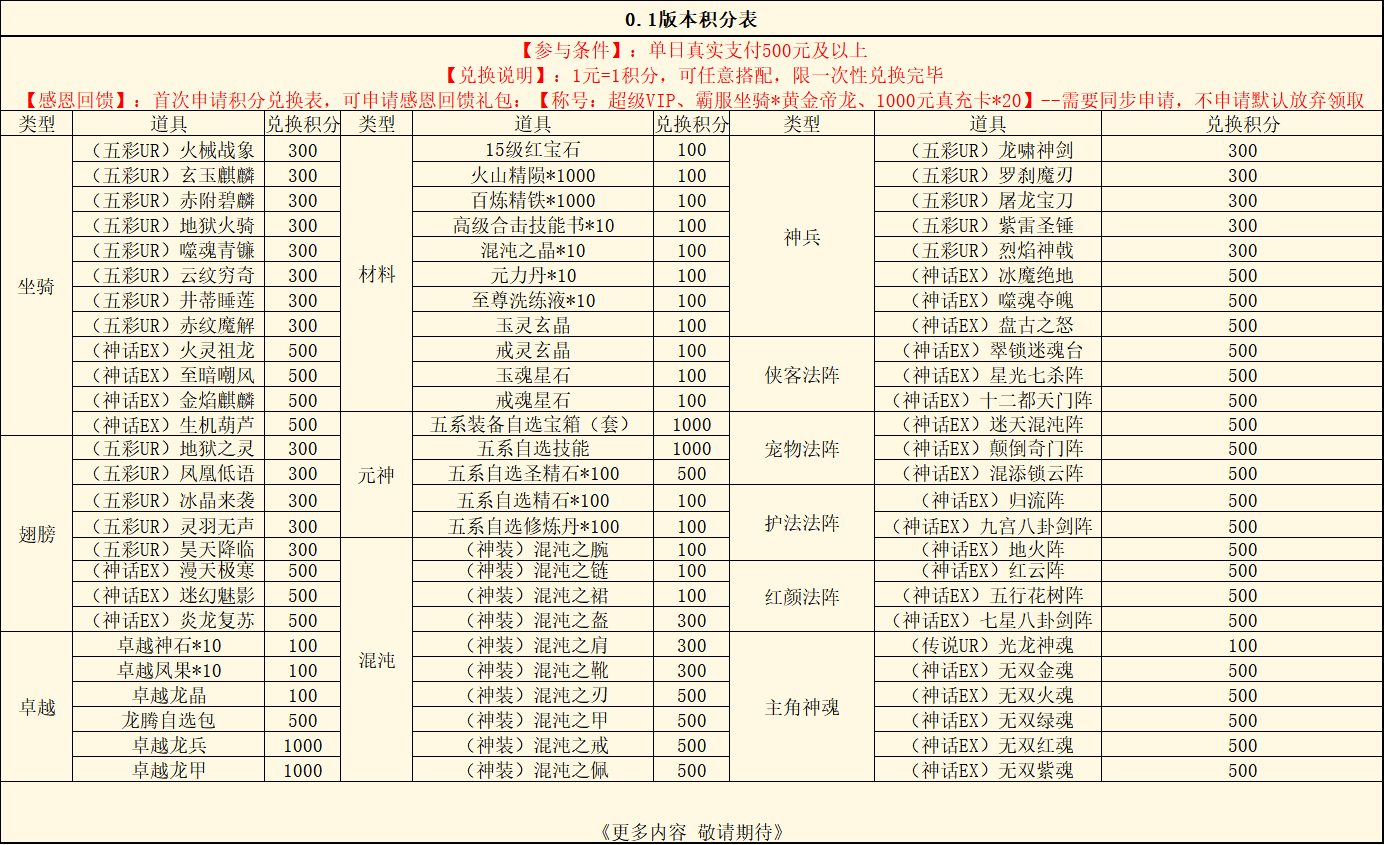1384x845 pixels.
Task: Select item '(五彩UR)地狱火骑'
Action: 169,225
